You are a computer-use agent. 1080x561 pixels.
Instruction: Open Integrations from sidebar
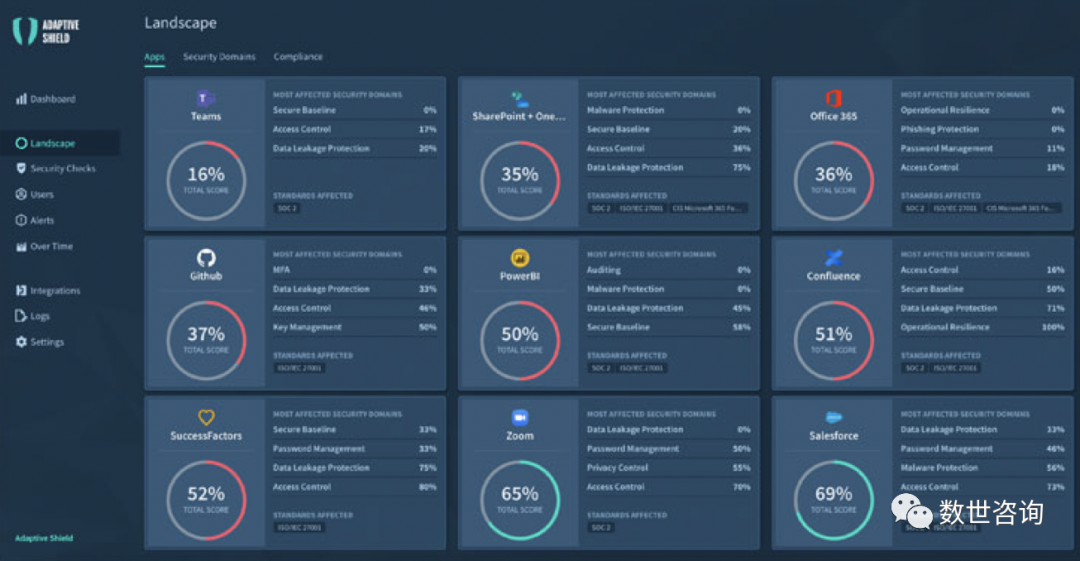pos(48,290)
